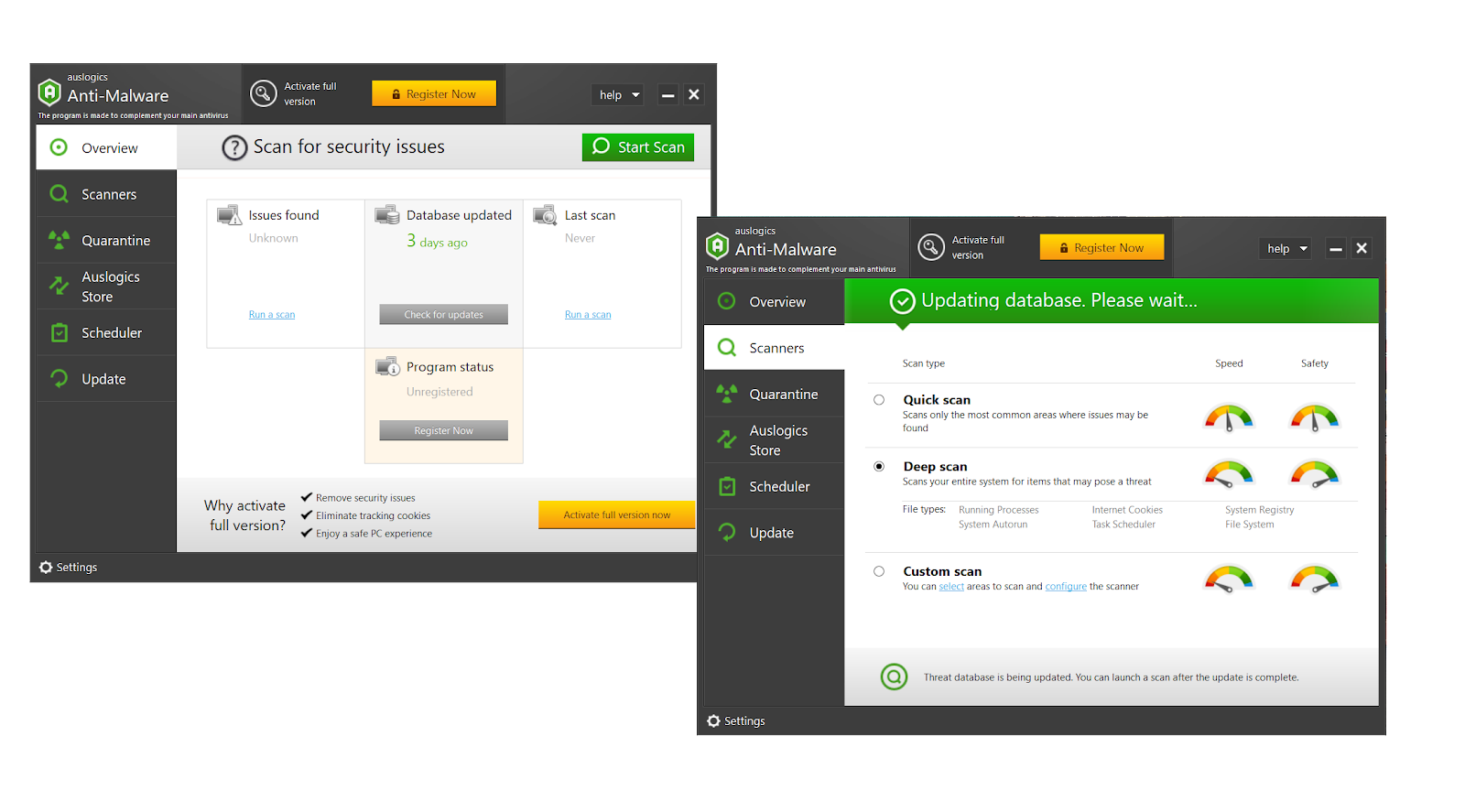Click the activate key icon in front window

coord(931,247)
